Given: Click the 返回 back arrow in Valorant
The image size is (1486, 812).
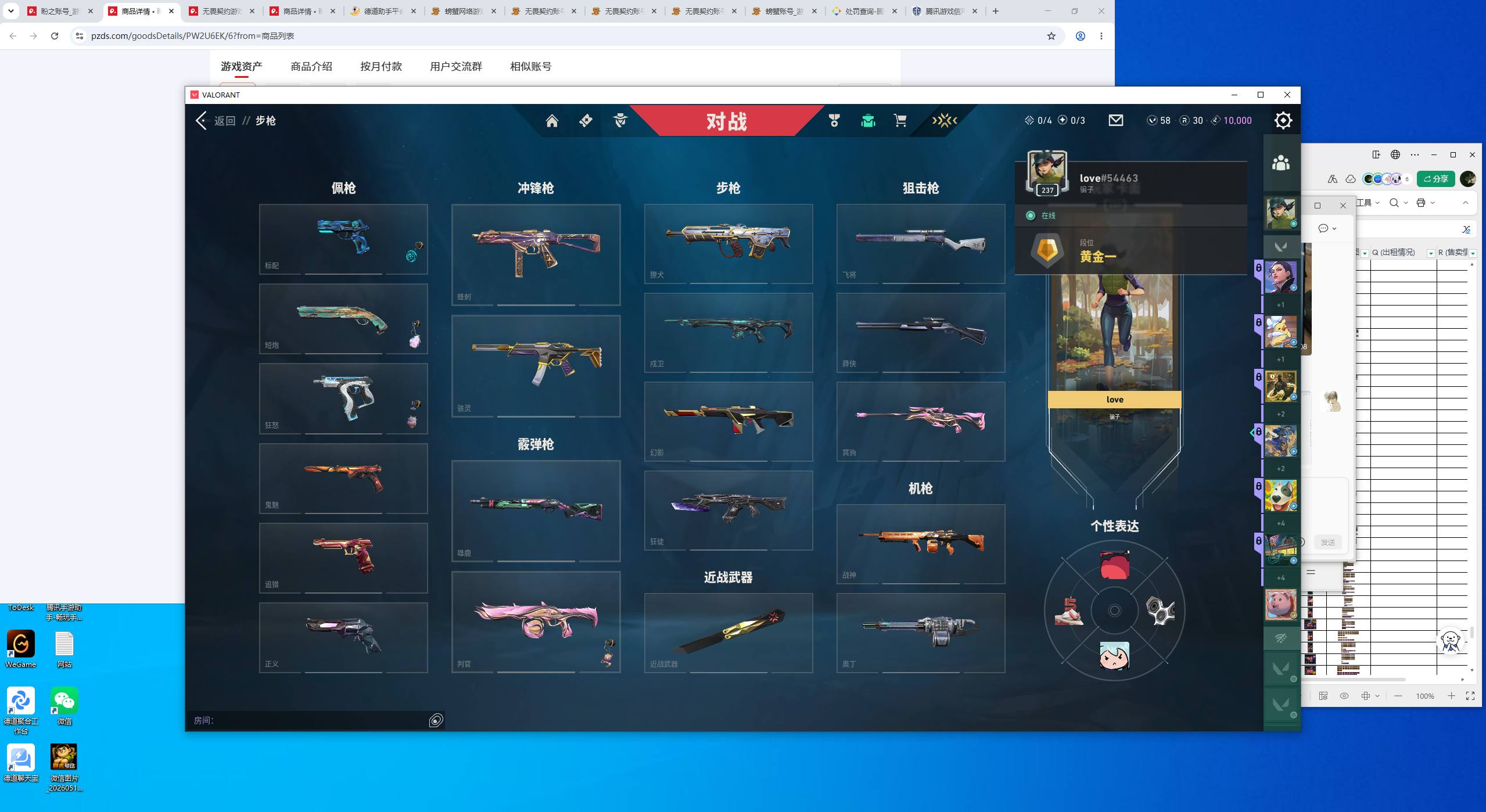Looking at the screenshot, I should 201,120.
